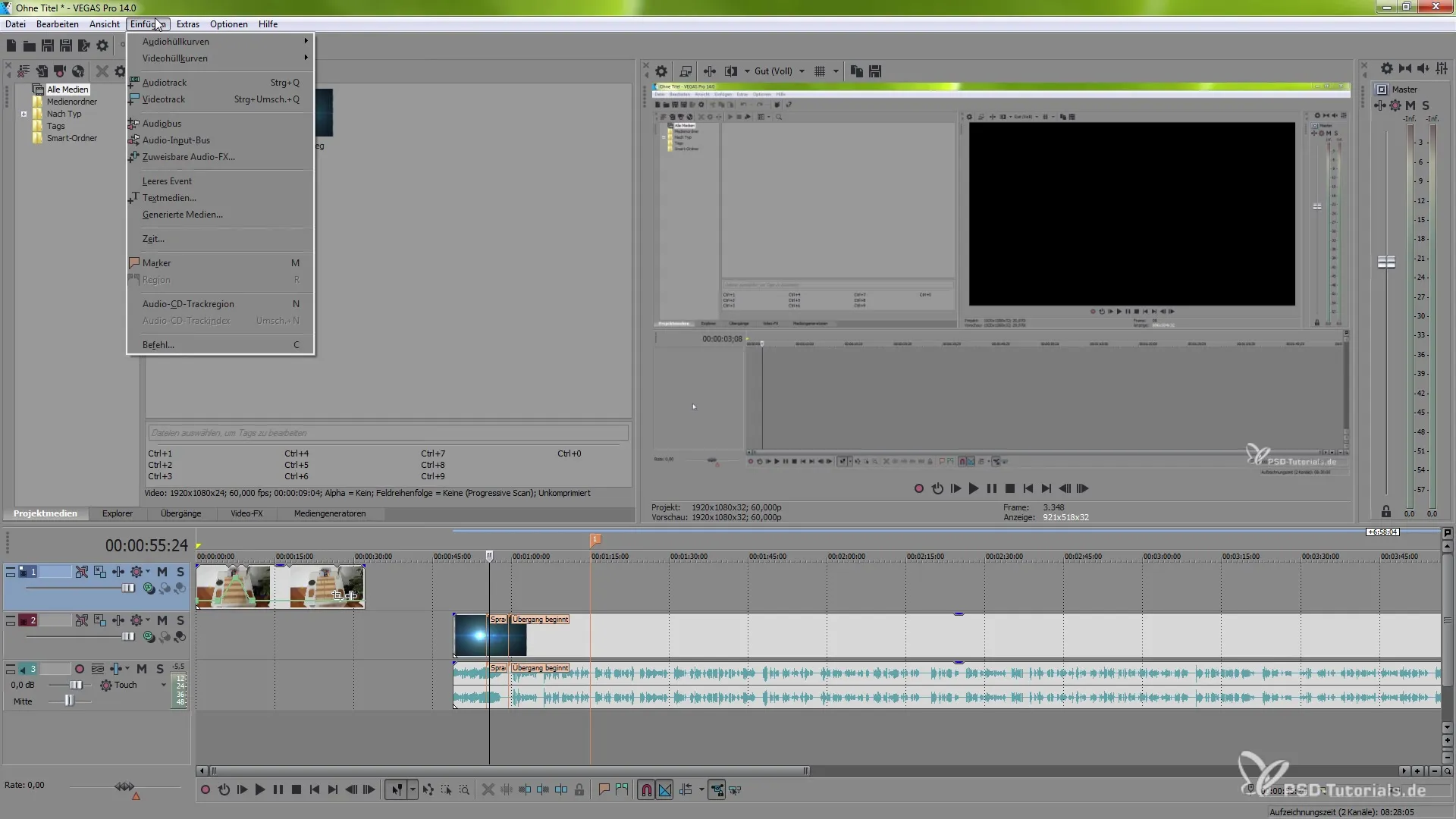The height and width of the screenshot is (819, 1456).
Task: Solo video track 2
Action: tap(180, 620)
